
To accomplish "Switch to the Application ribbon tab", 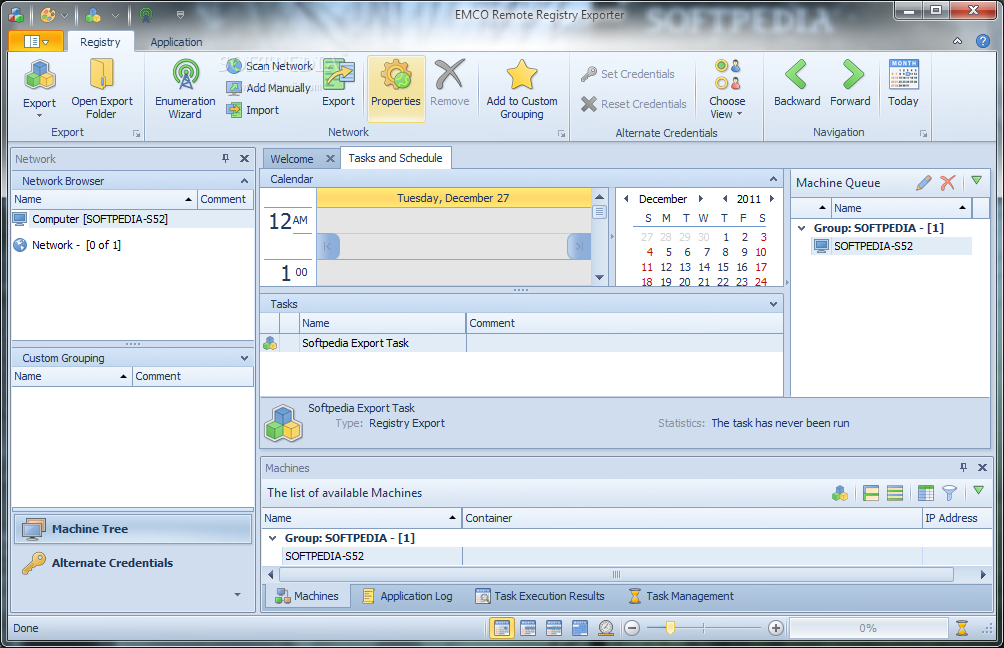I will coord(176,42).
